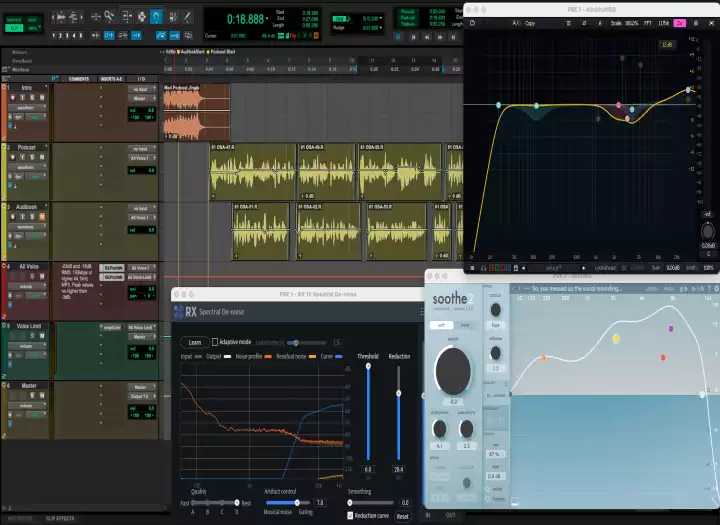
Task: Select the Selector tool in the toolbar
Action: tap(142, 17)
